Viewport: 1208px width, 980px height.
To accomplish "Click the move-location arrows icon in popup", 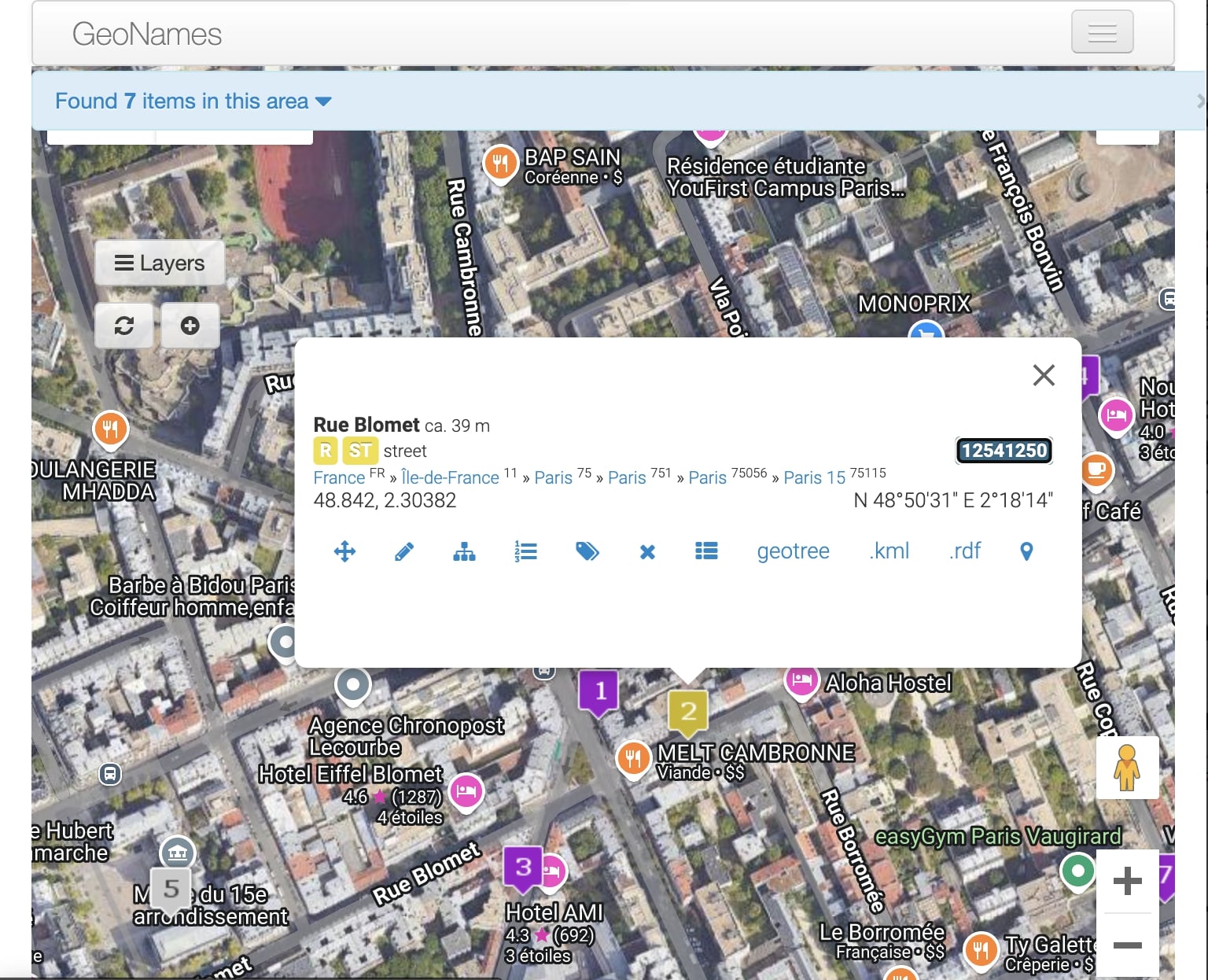I will (x=344, y=551).
